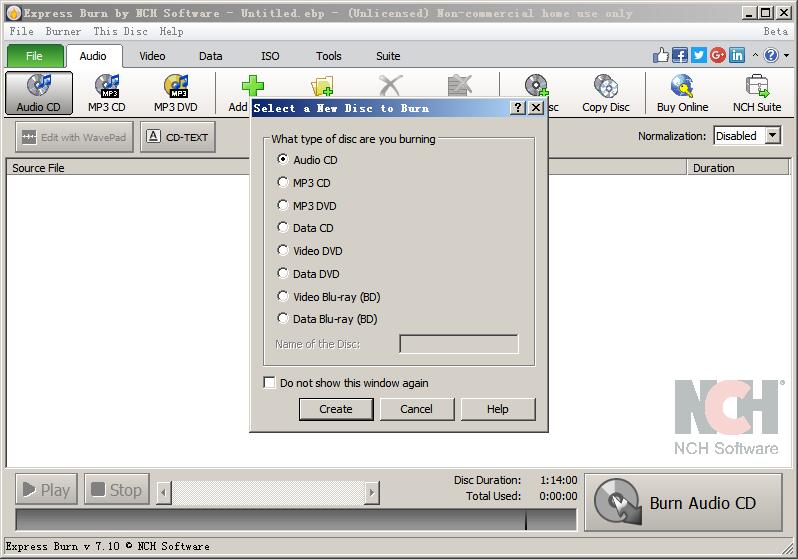This screenshot has width=798, height=559.
Task: Open the blue help question mark icon
Action: (771, 55)
